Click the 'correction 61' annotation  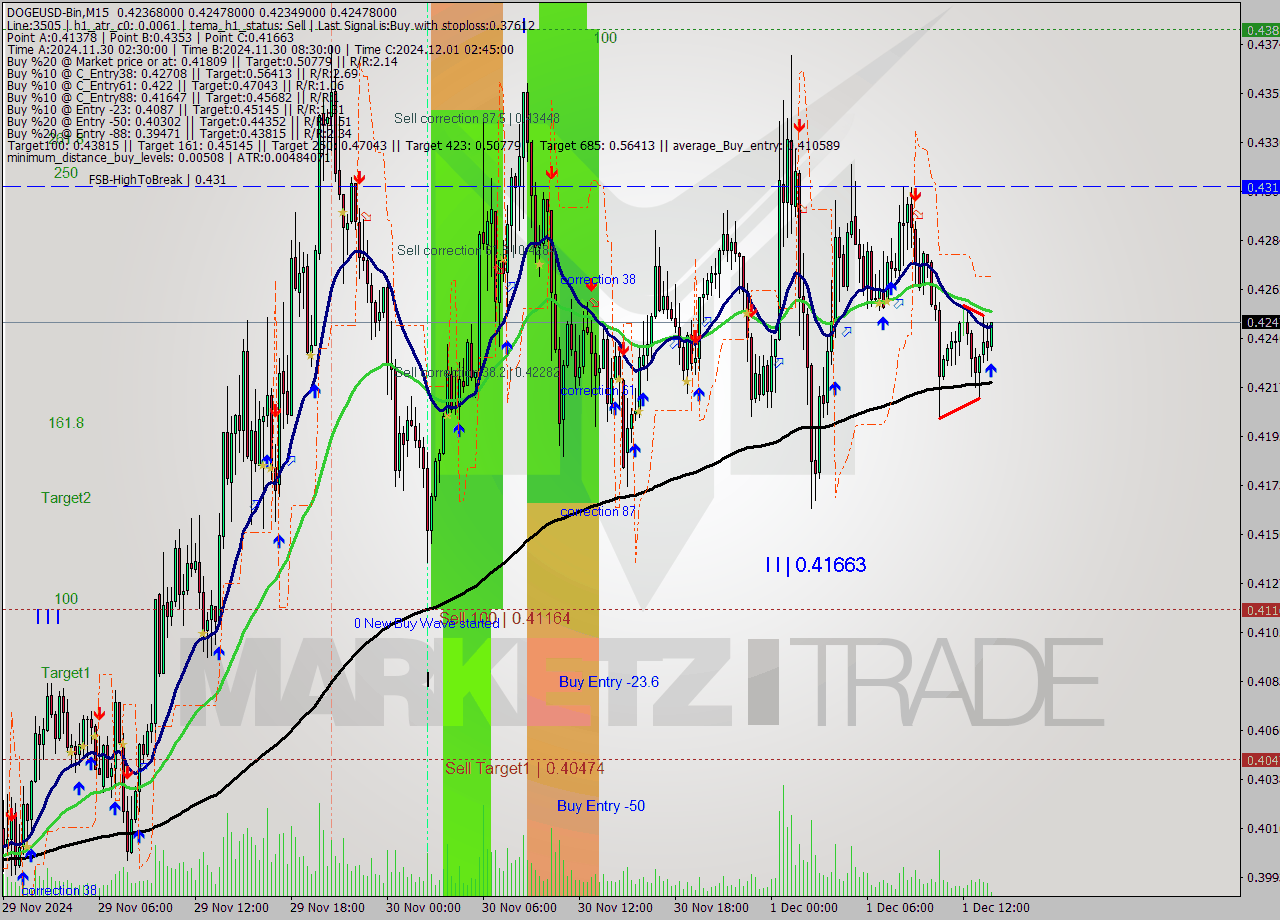click(x=597, y=390)
